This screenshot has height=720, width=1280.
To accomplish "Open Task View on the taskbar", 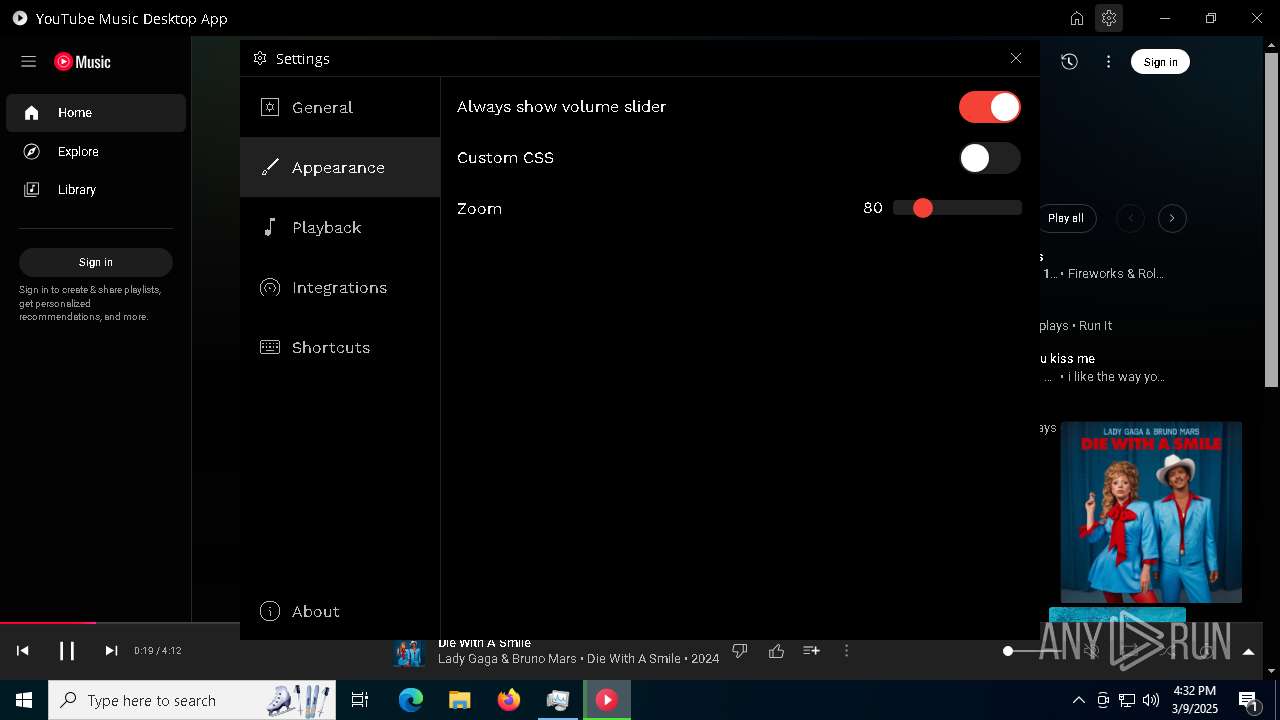I will pos(360,700).
